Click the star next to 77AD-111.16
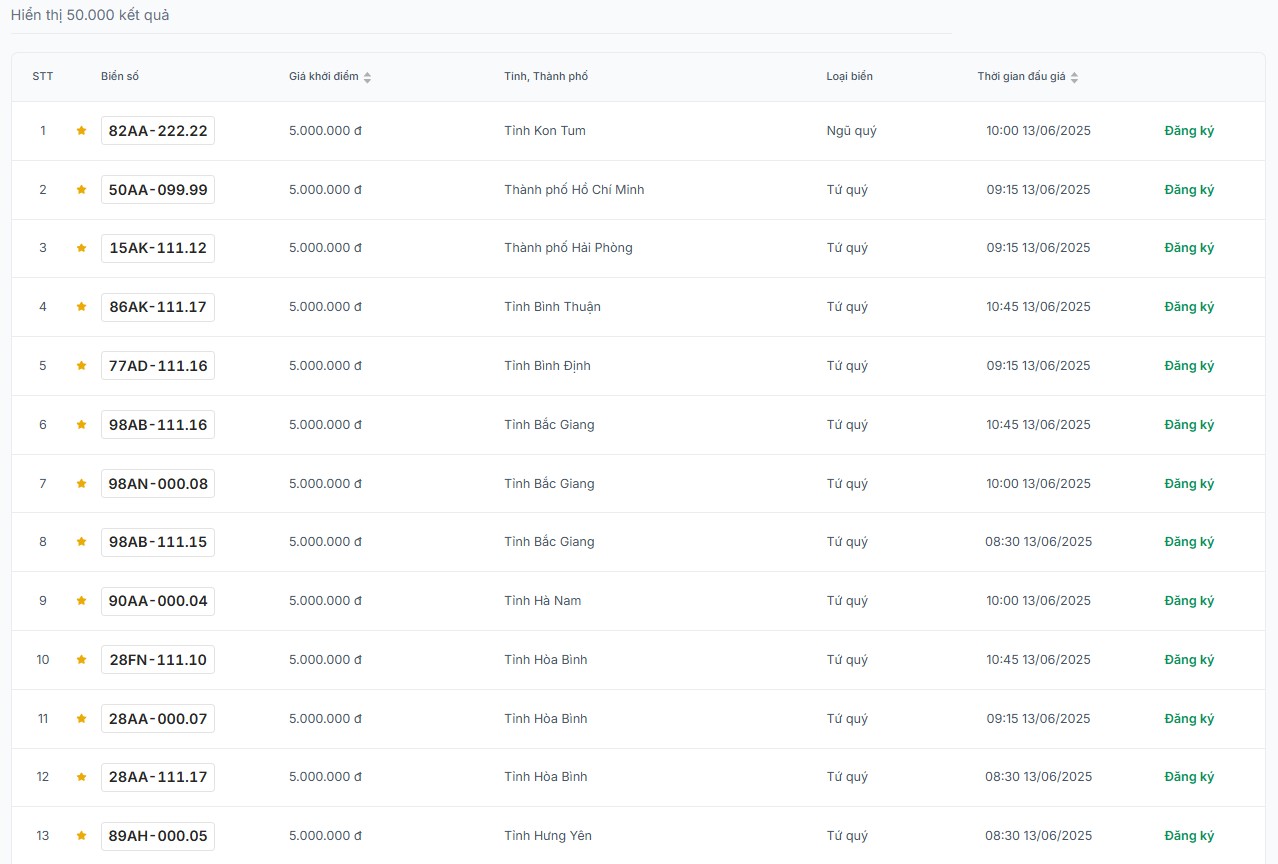This screenshot has height=864, width=1278. [x=82, y=366]
